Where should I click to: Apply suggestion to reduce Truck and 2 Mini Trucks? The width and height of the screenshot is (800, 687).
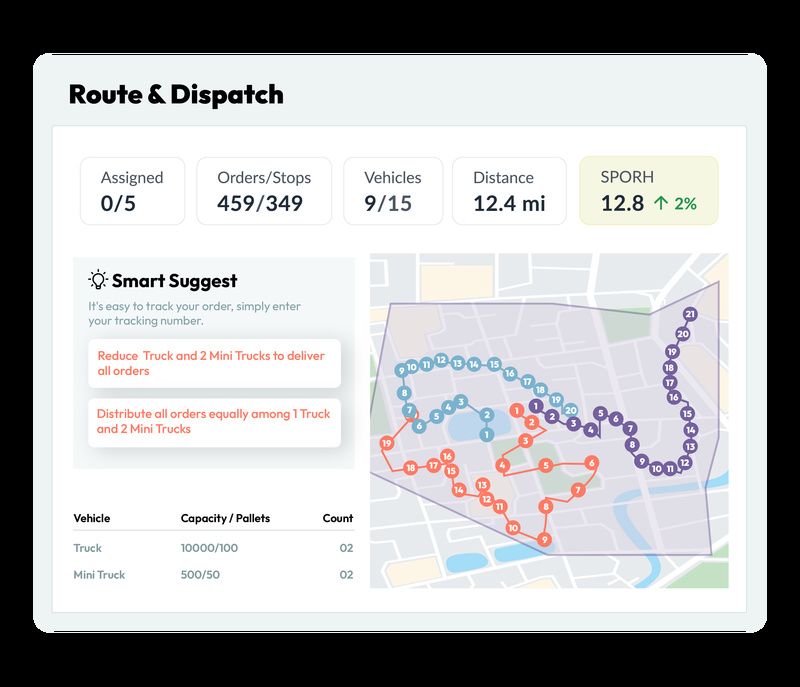coord(216,363)
